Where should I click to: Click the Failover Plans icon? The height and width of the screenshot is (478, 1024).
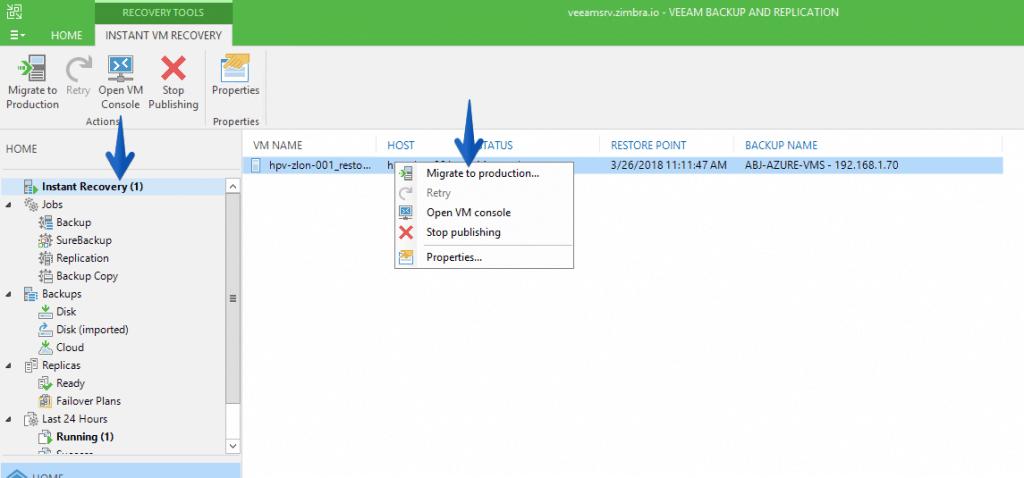[x=46, y=401]
